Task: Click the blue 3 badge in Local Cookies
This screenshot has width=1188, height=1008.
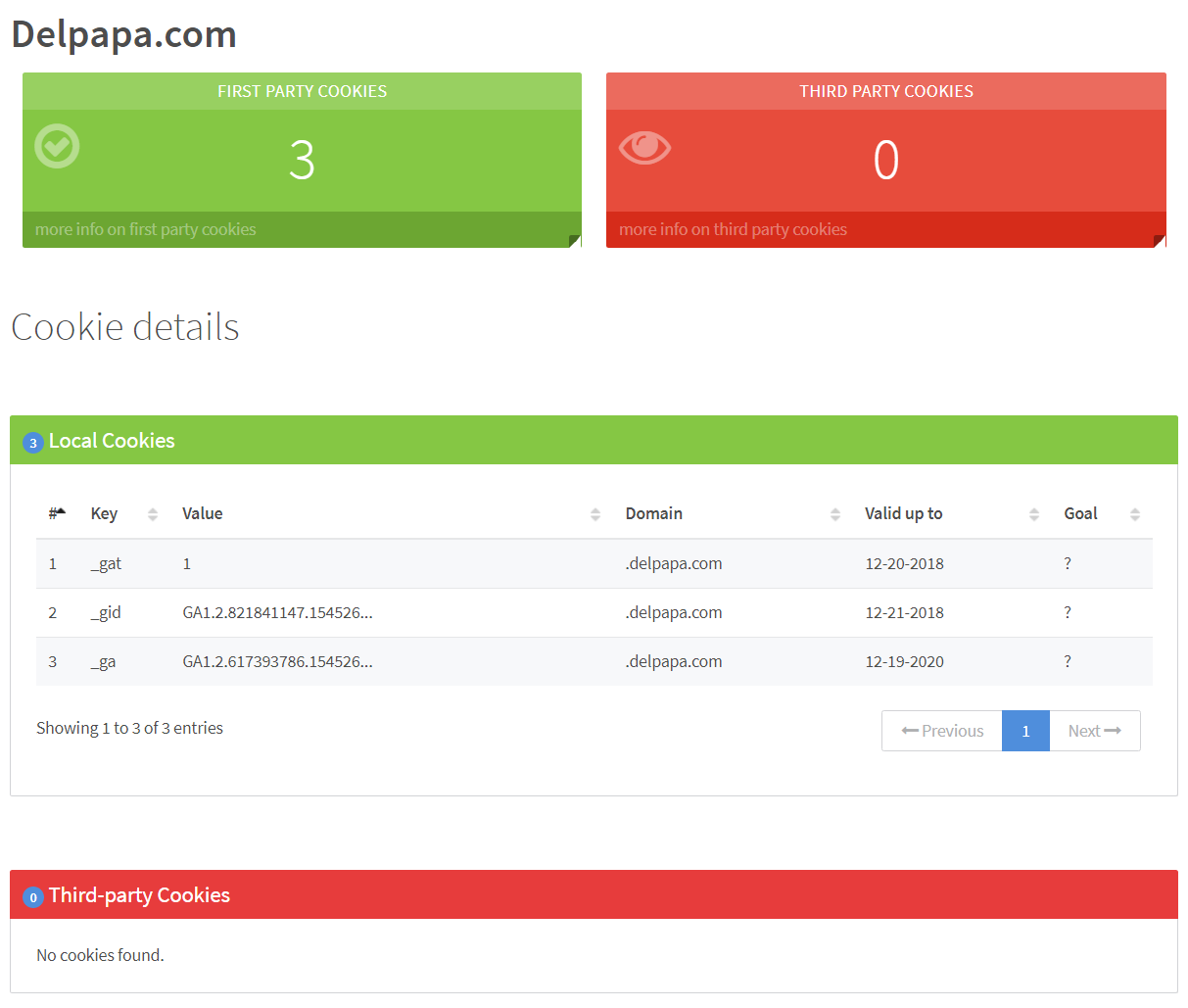Action: (33, 443)
